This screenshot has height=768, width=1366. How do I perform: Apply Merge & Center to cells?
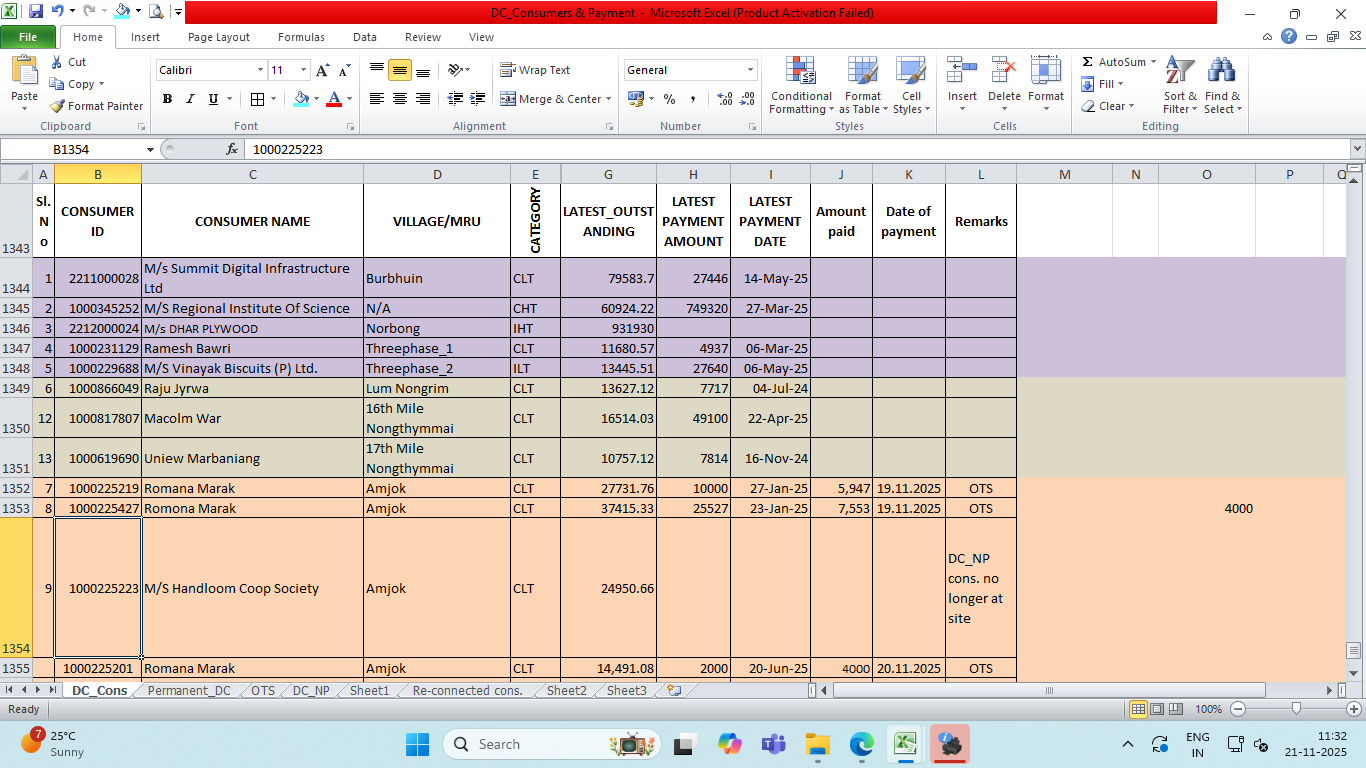[551, 99]
